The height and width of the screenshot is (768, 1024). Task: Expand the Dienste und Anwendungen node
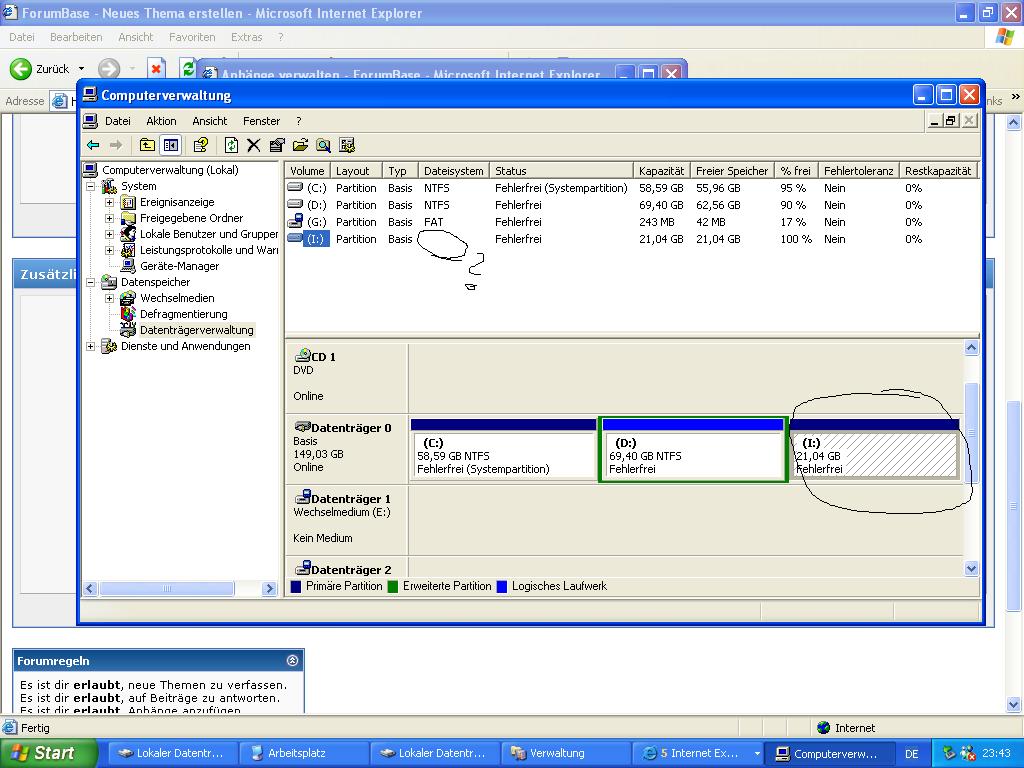click(x=91, y=346)
